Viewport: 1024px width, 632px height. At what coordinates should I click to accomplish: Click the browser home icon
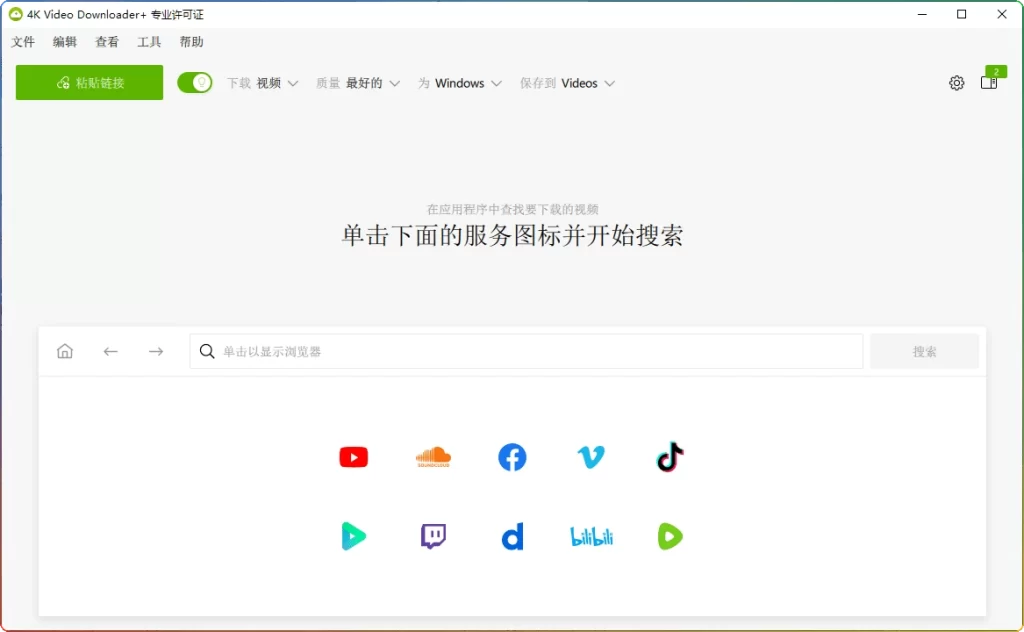point(65,351)
